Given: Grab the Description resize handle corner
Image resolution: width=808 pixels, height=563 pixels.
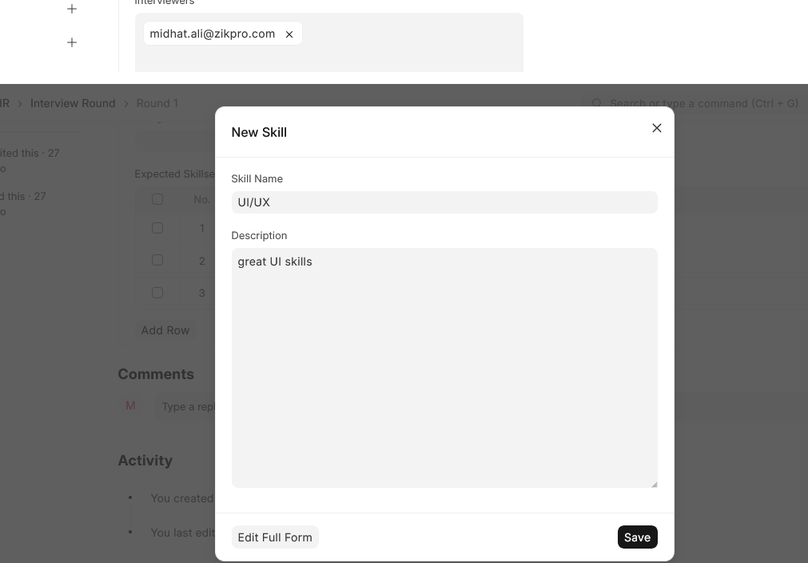Looking at the screenshot, I should tap(654, 484).
